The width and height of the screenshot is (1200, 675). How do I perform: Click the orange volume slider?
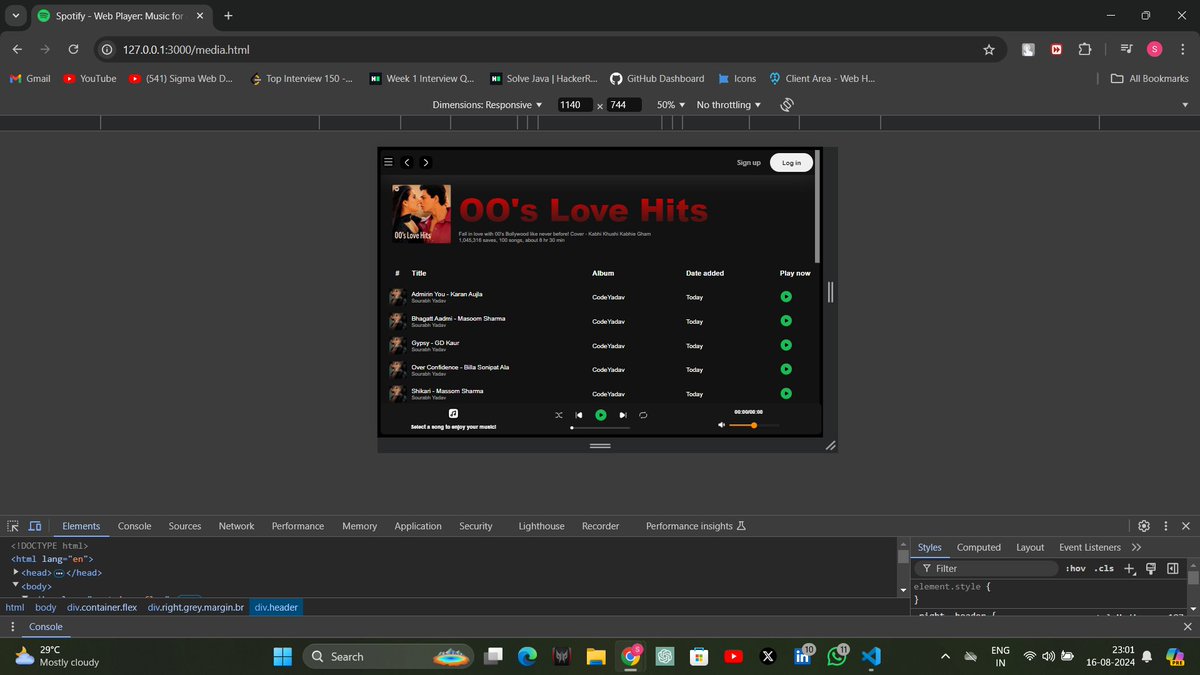pyautogui.click(x=754, y=425)
